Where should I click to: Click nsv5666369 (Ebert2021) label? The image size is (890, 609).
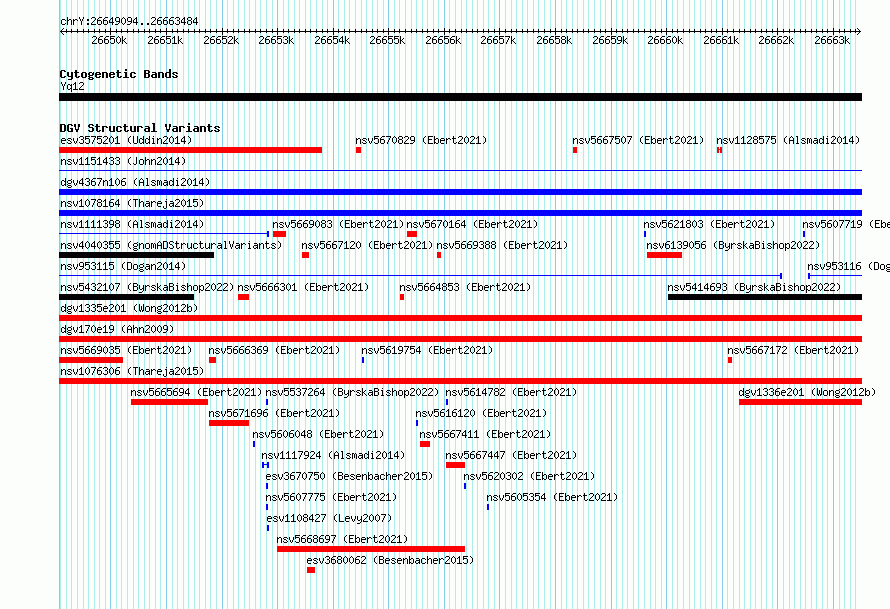pyautogui.click(x=274, y=350)
